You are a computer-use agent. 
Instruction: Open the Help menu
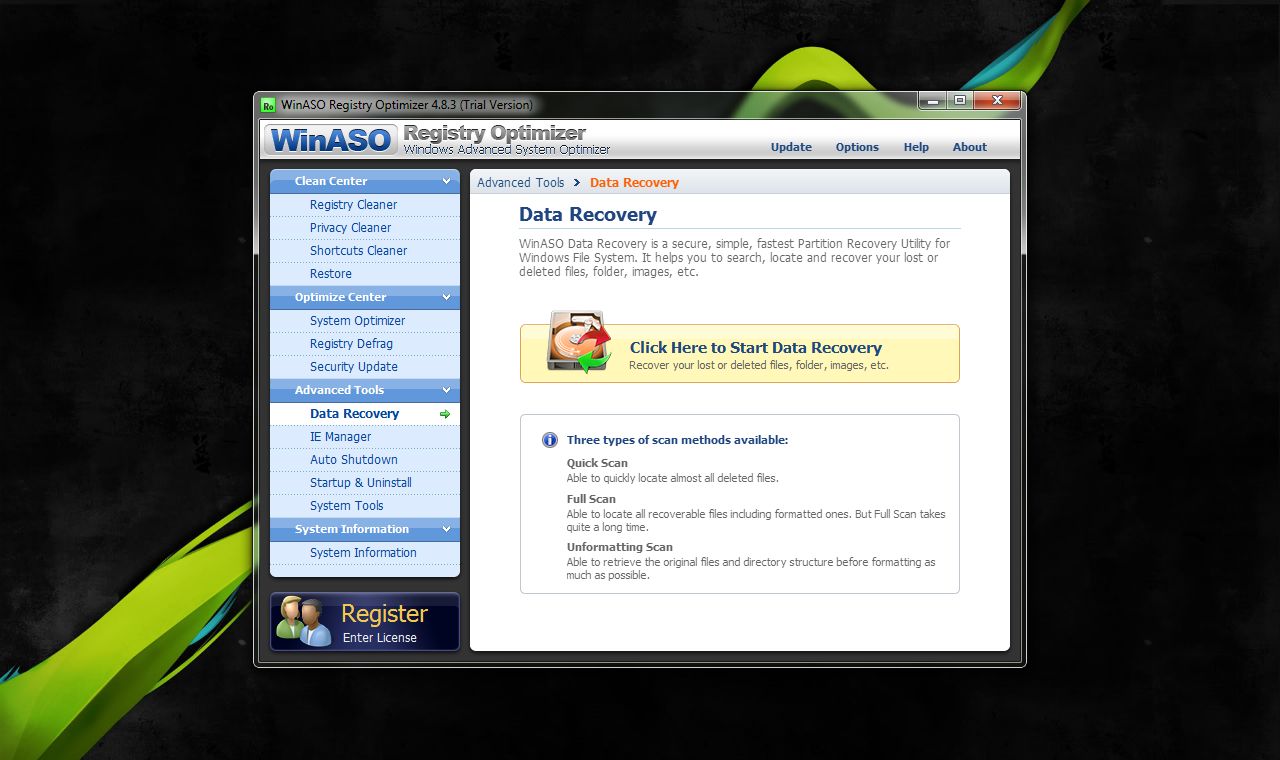coord(916,147)
